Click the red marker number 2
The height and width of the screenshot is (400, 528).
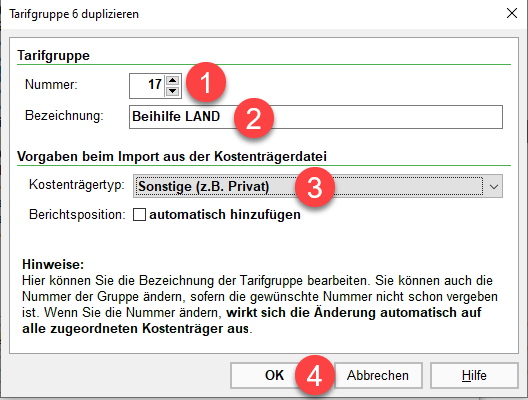[254, 118]
